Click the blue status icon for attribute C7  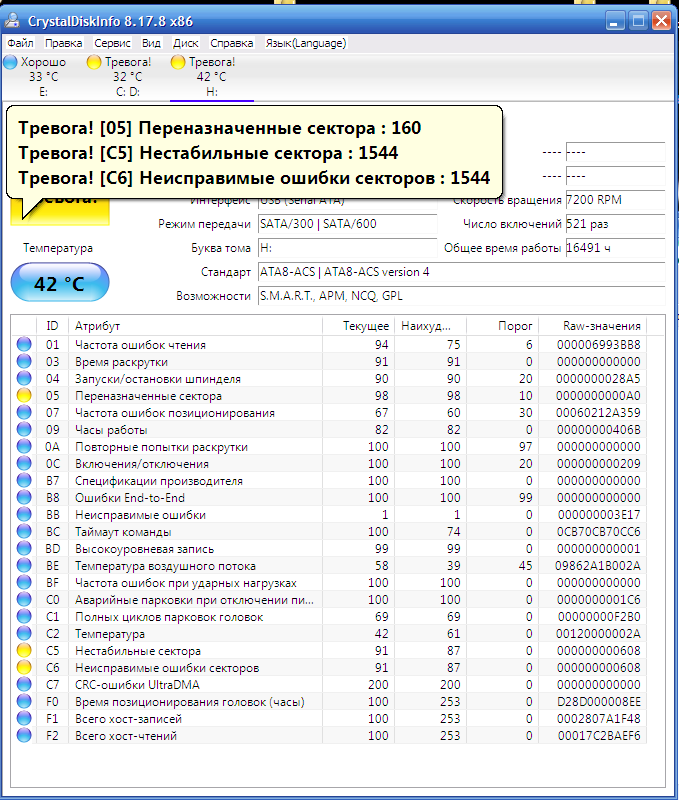click(24, 685)
